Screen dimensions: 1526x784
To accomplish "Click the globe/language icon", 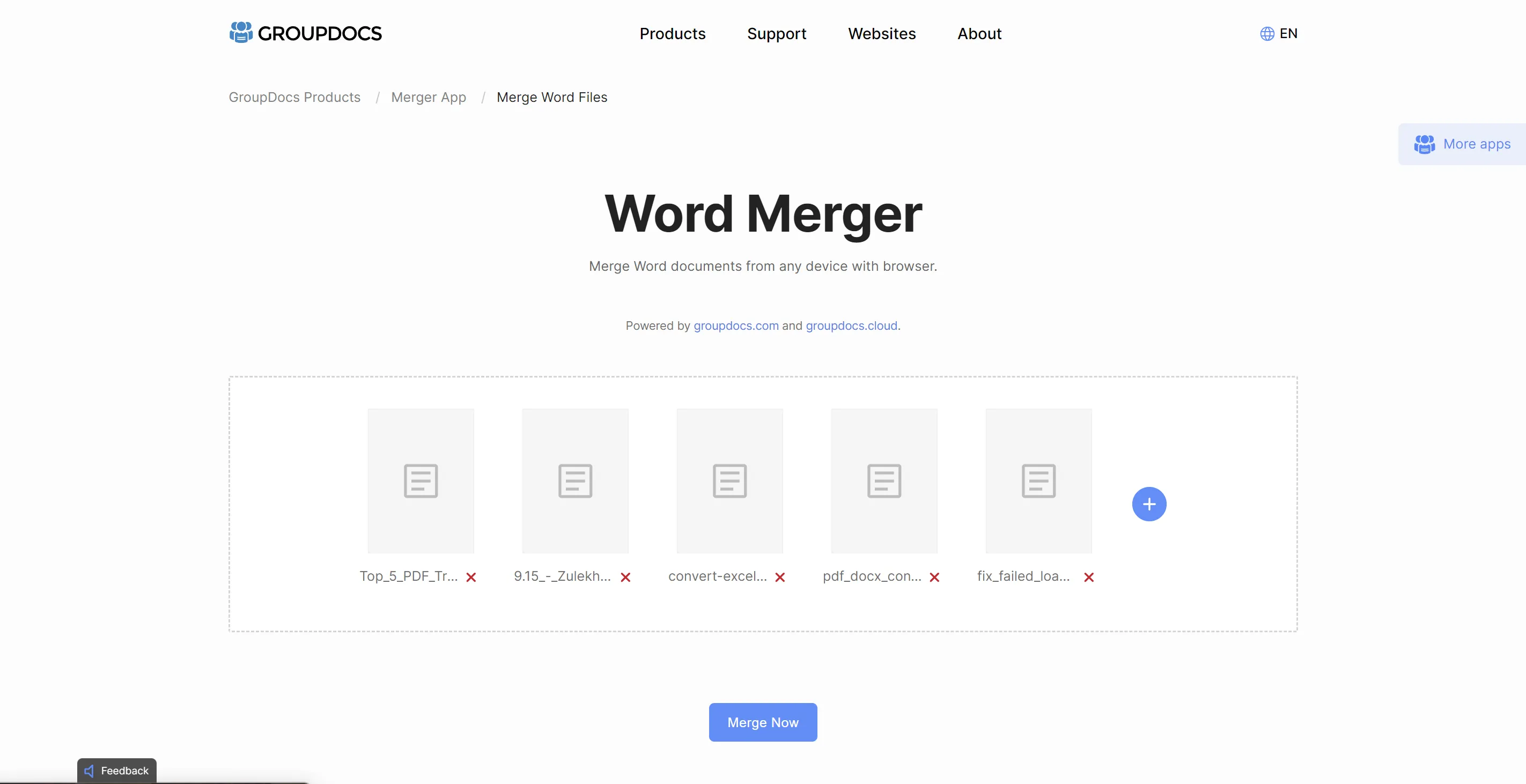I will point(1265,33).
